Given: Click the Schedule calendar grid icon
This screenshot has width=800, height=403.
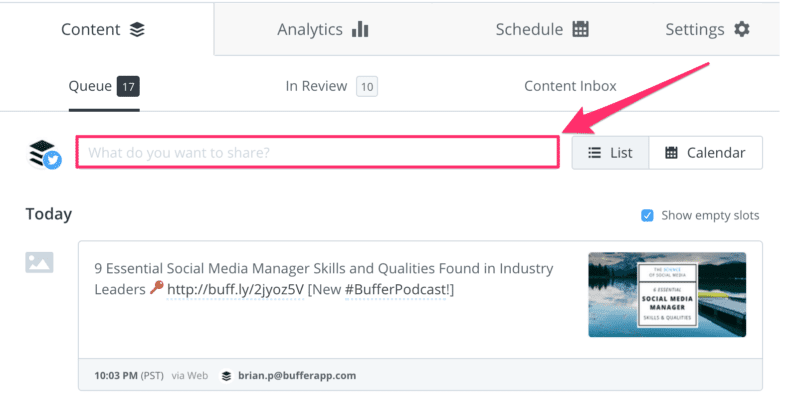Looking at the screenshot, I should (580, 29).
